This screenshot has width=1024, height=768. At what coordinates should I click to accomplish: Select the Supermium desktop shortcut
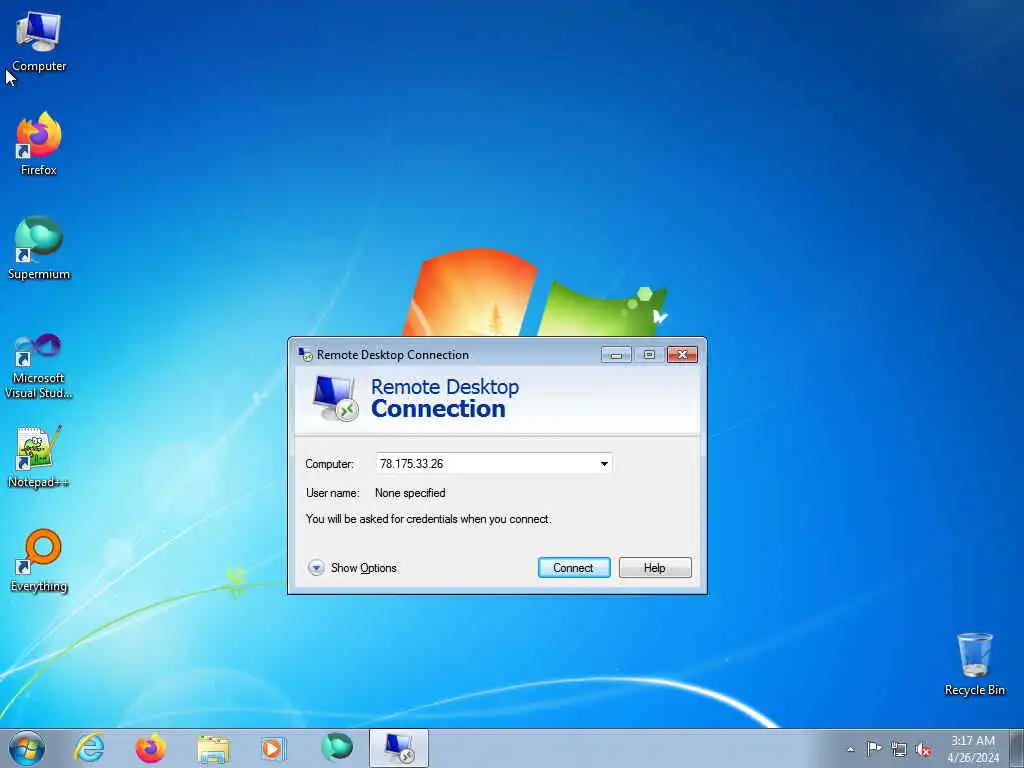(39, 248)
